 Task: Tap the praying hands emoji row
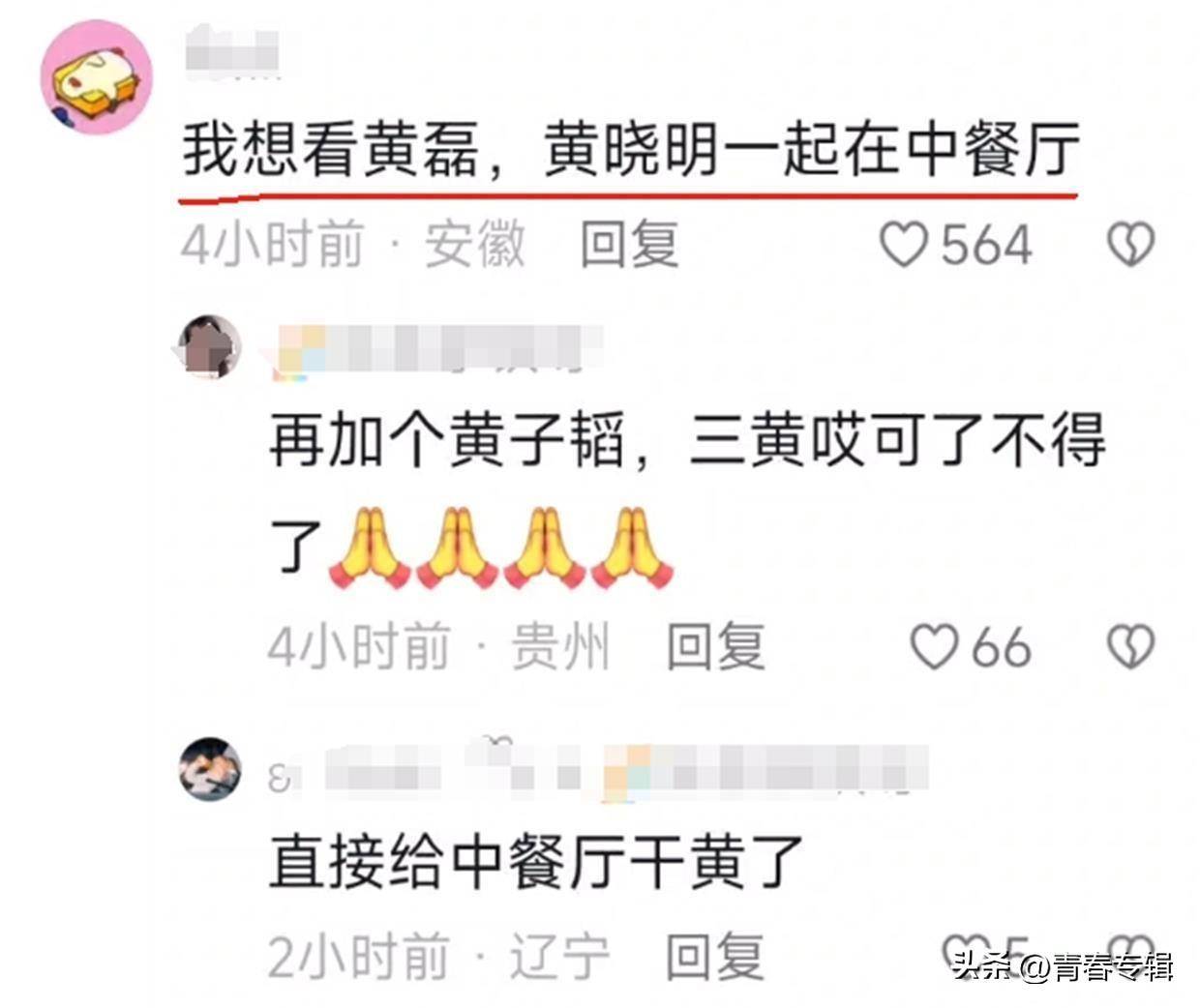pyautogui.click(x=501, y=548)
